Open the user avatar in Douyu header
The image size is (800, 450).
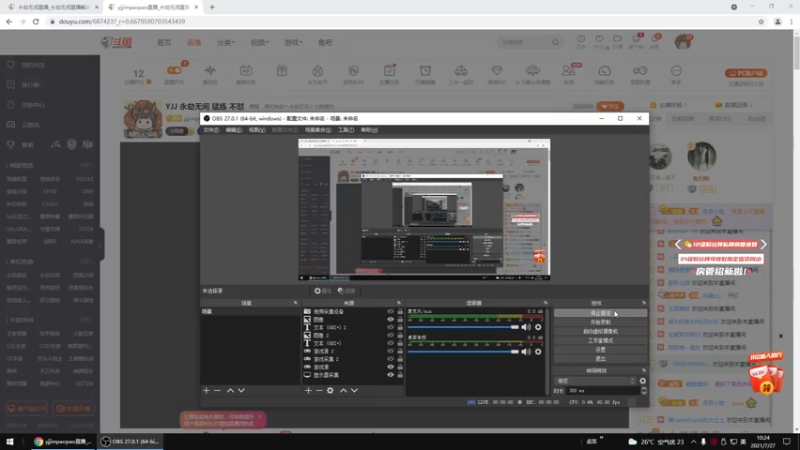click(683, 42)
